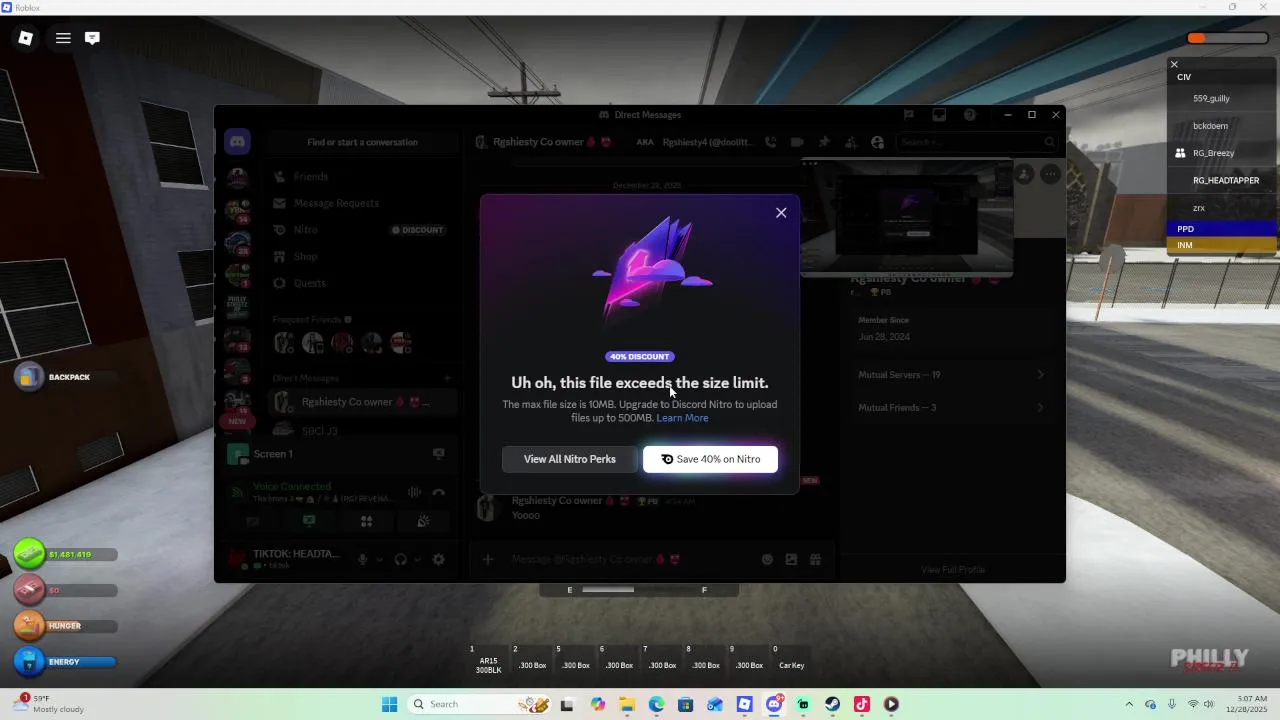Viewport: 1280px width, 720px height.
Task: Mute Discord microphone
Action: click(x=363, y=560)
